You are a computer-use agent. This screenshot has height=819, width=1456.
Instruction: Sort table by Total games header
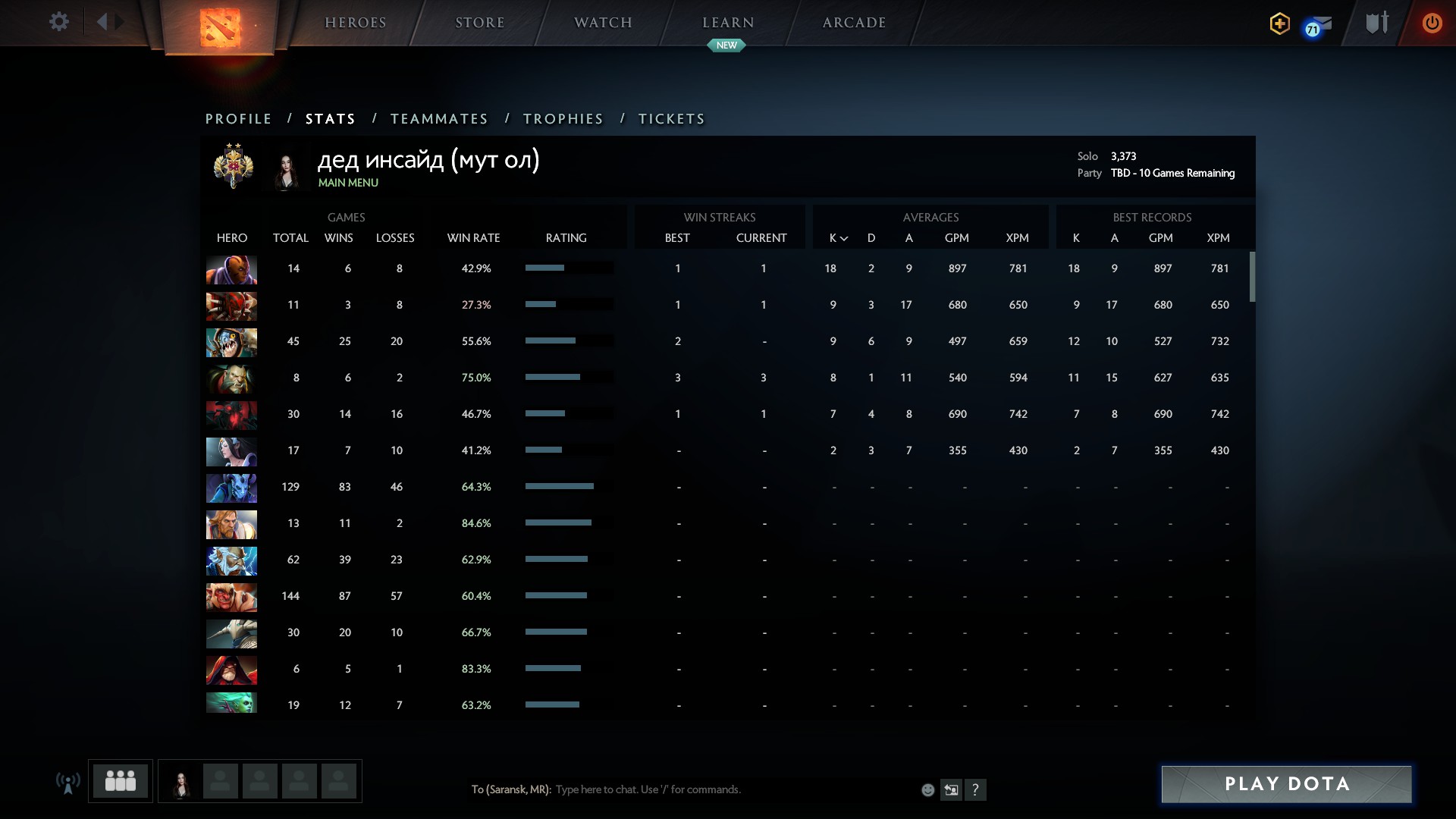tap(290, 238)
